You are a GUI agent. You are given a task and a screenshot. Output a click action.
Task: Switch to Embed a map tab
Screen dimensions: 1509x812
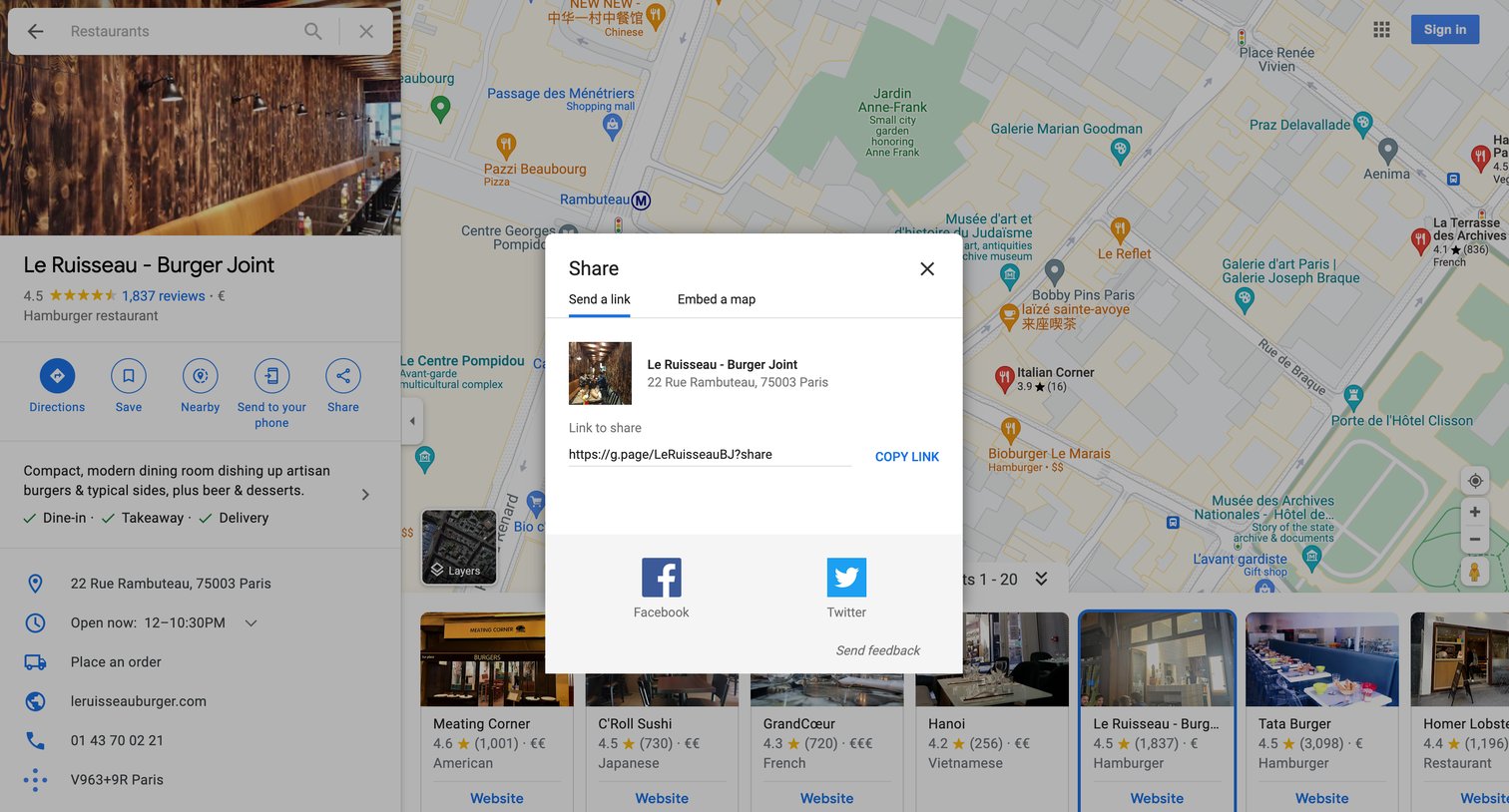717,299
